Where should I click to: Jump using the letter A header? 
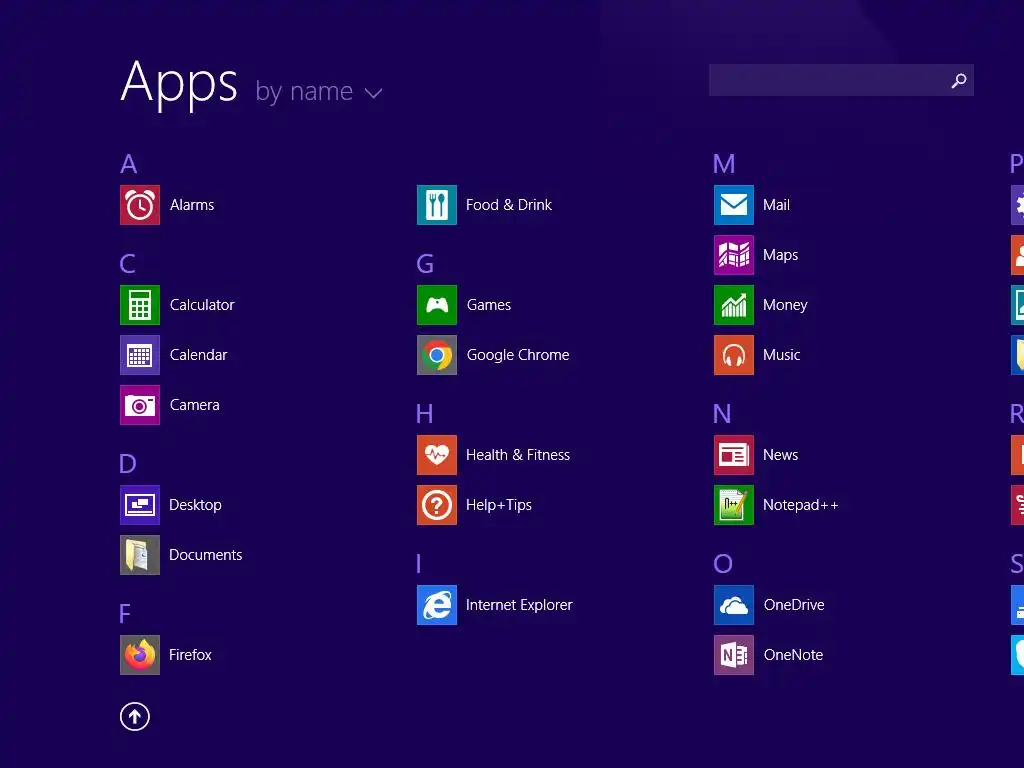(129, 164)
